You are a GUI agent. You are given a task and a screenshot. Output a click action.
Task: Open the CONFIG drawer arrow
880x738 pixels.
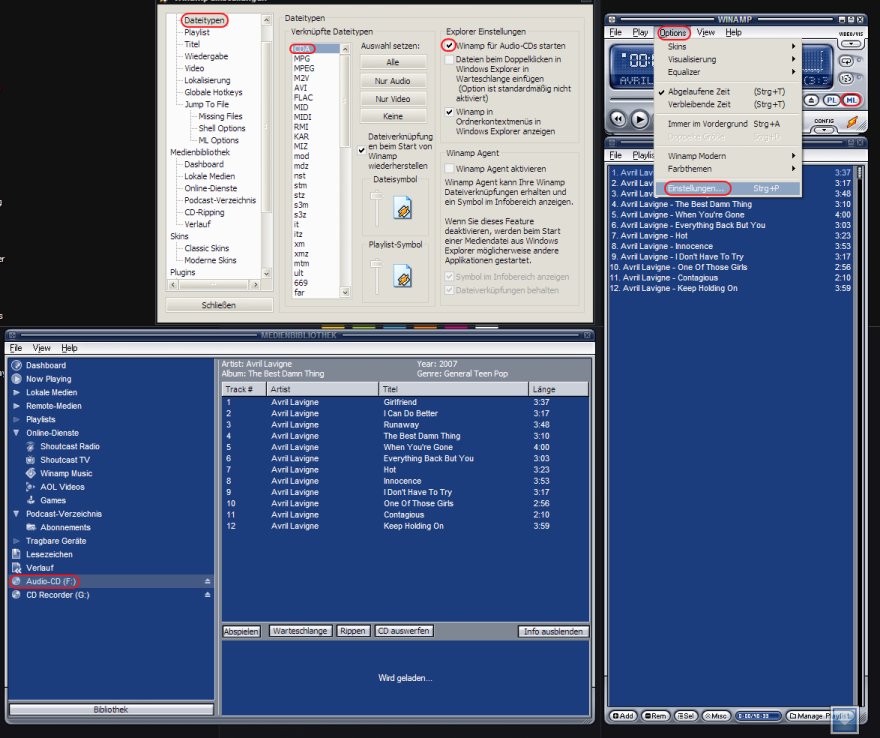click(x=824, y=130)
